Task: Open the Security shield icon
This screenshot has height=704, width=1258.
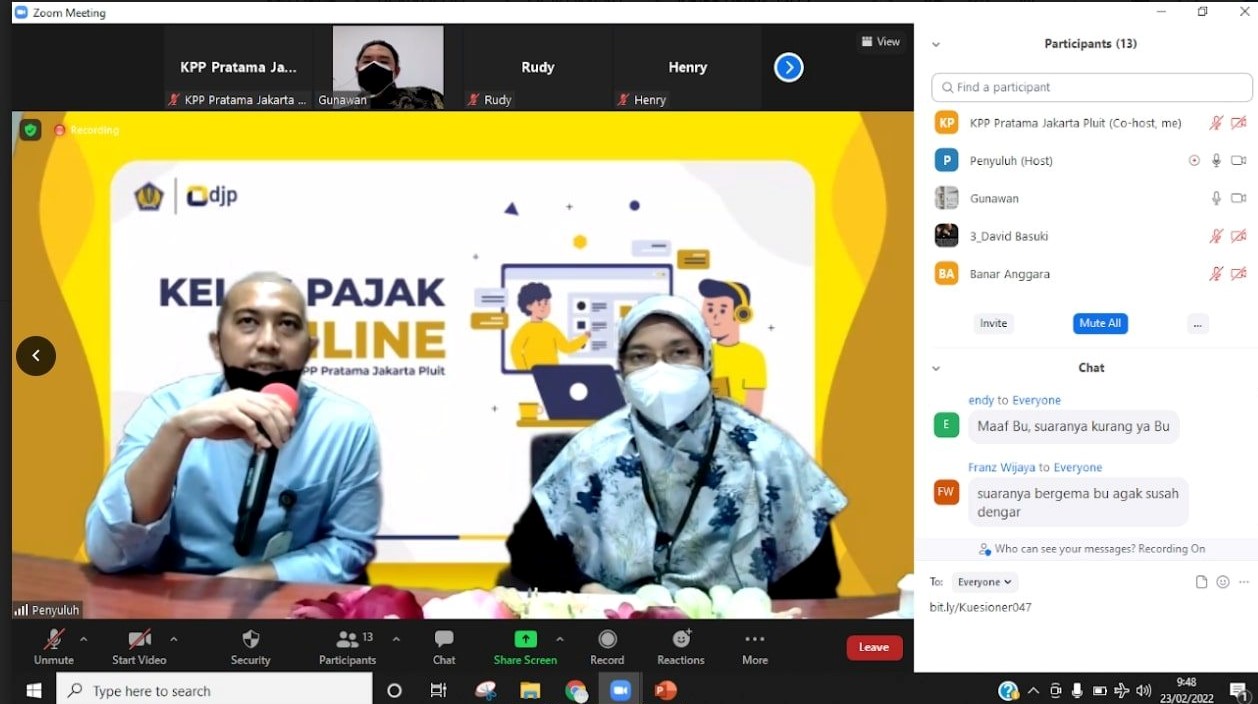Action: click(x=250, y=640)
